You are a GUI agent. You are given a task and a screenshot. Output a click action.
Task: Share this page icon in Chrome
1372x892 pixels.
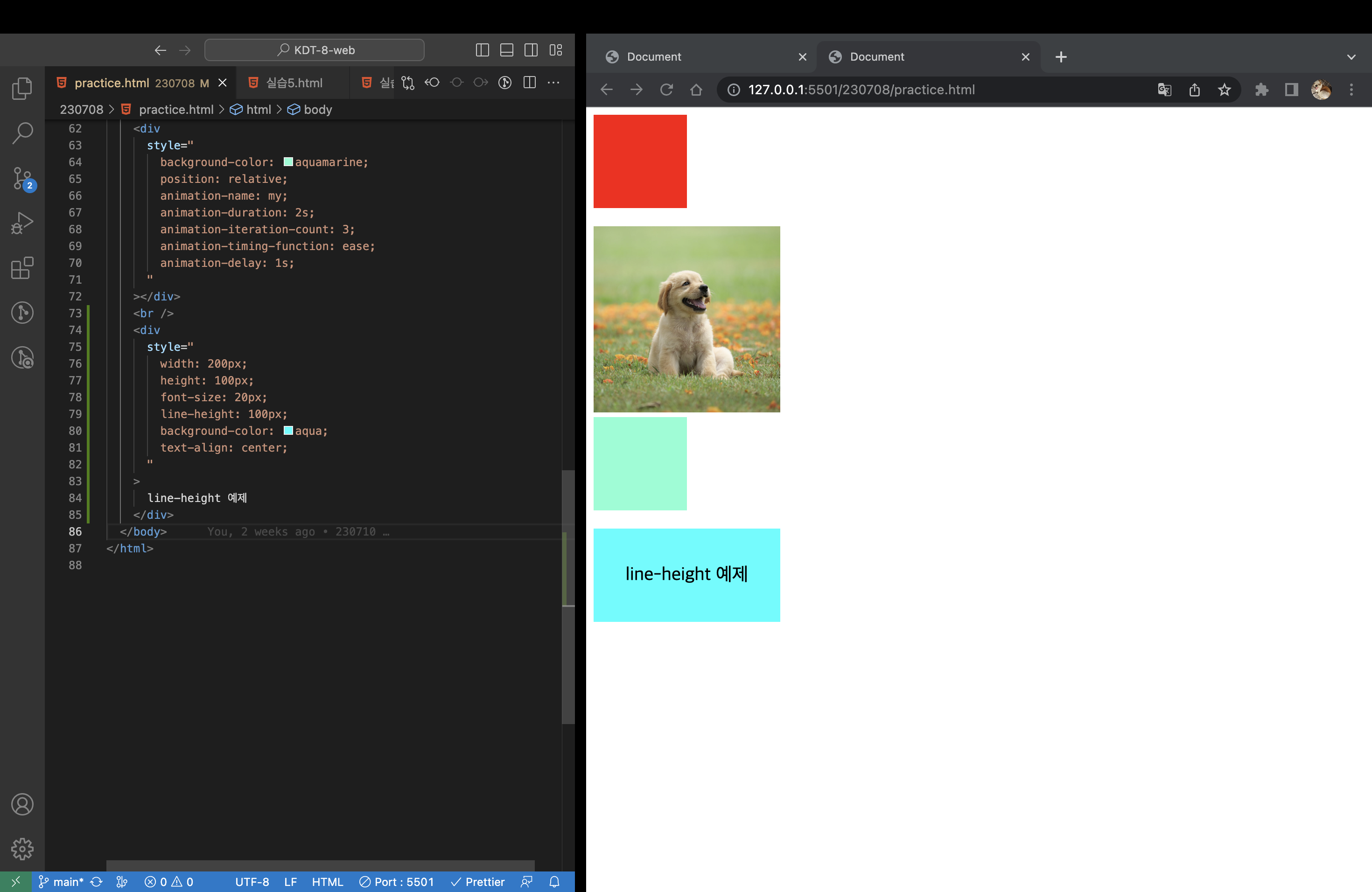click(1195, 89)
